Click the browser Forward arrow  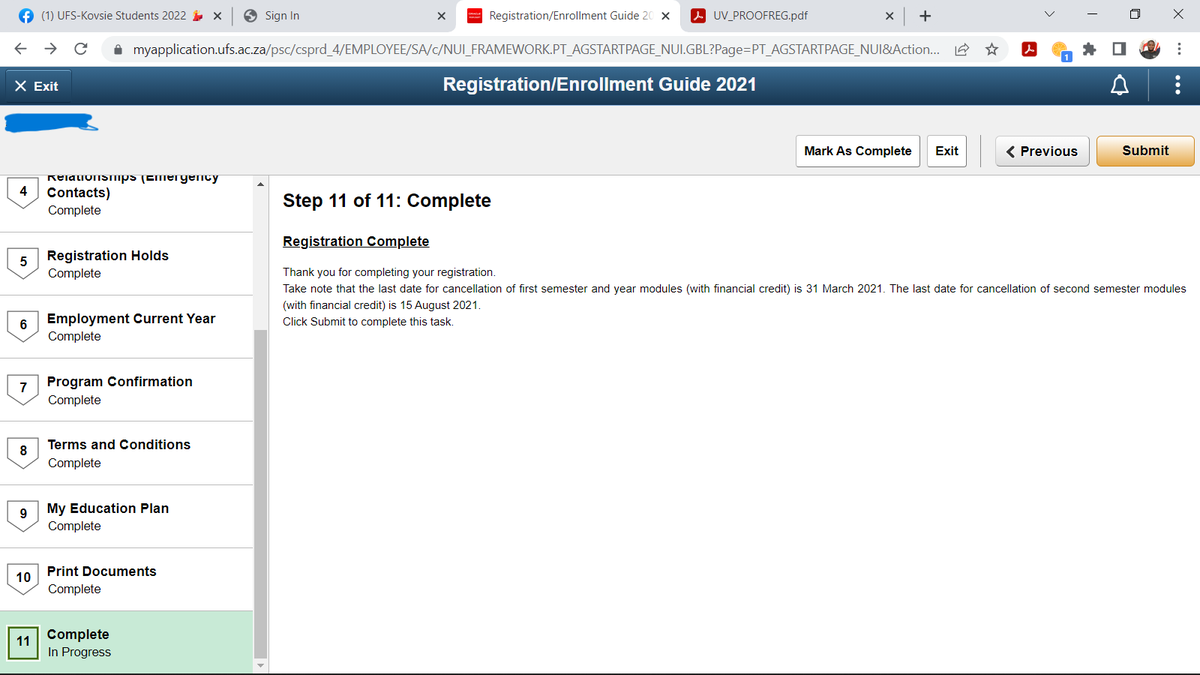pyautogui.click(x=51, y=49)
